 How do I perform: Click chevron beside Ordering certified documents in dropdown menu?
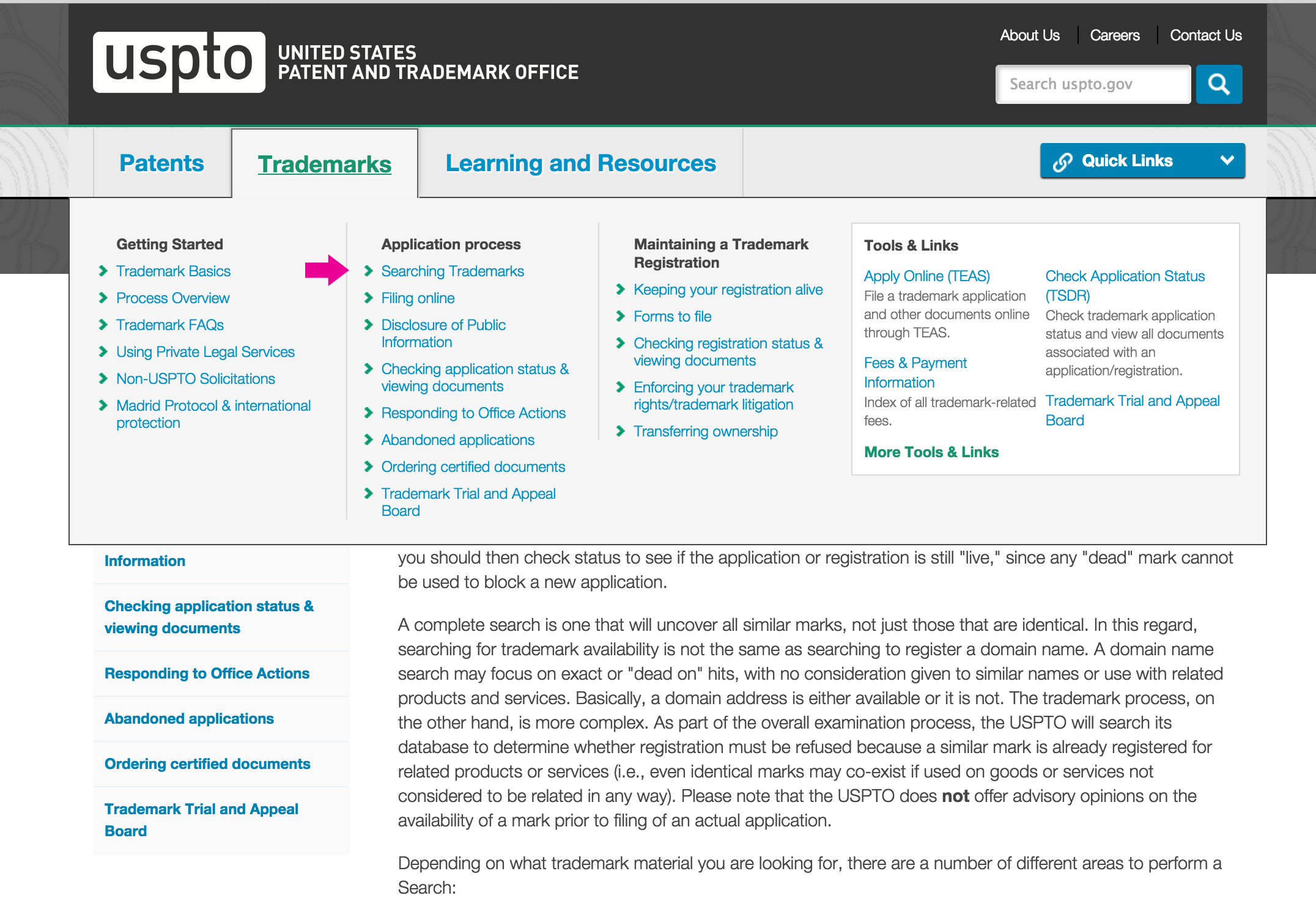tap(368, 466)
